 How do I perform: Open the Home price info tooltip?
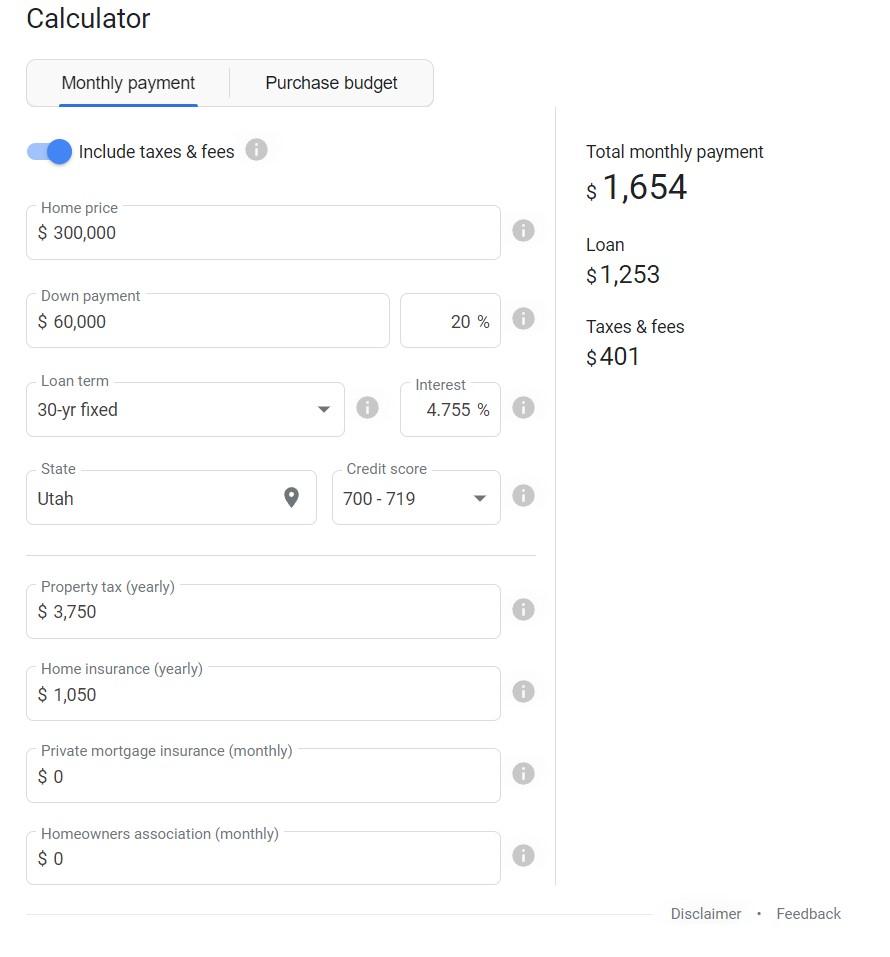pyautogui.click(x=523, y=230)
